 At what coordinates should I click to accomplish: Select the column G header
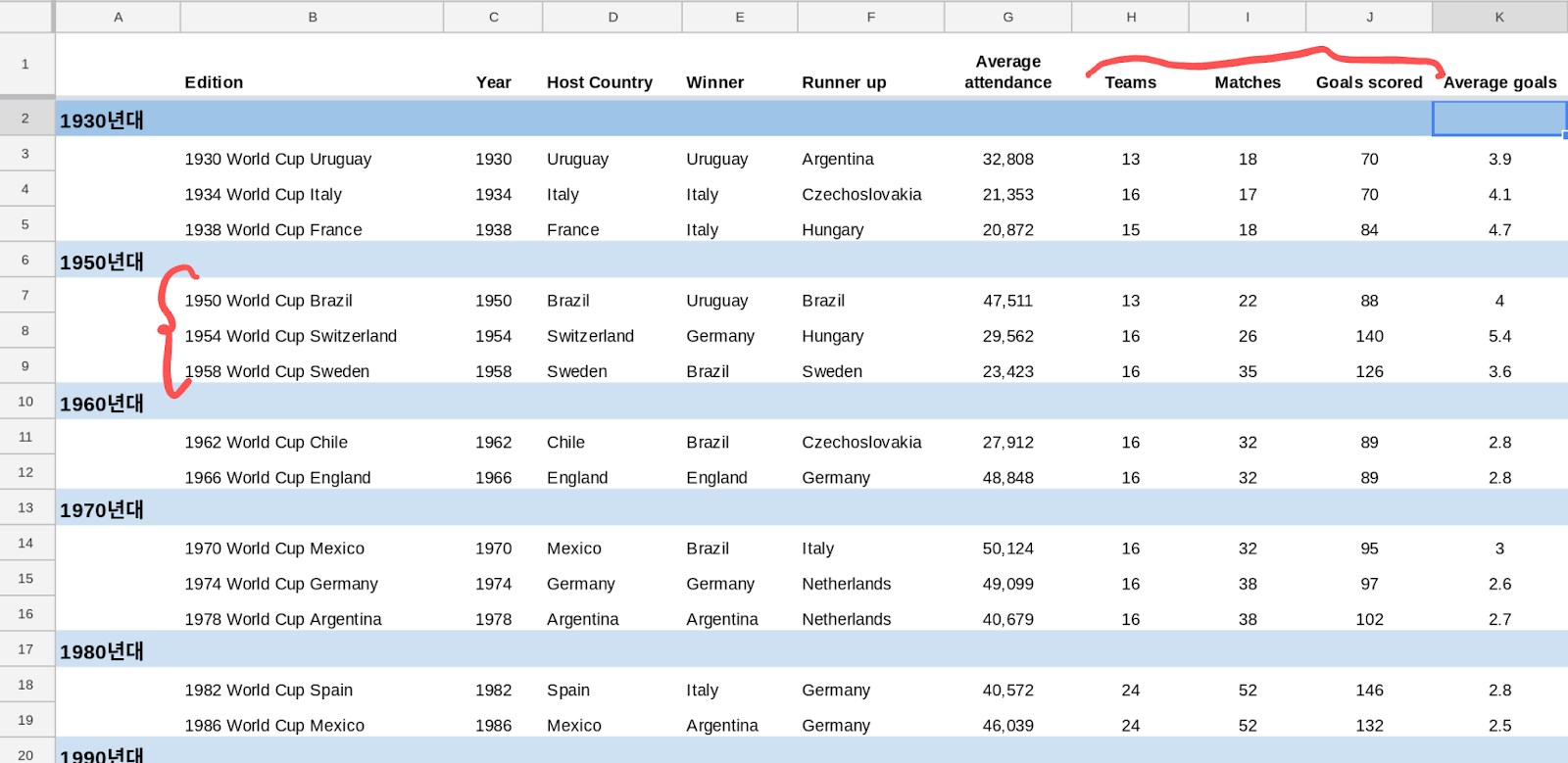pyautogui.click(x=1007, y=17)
